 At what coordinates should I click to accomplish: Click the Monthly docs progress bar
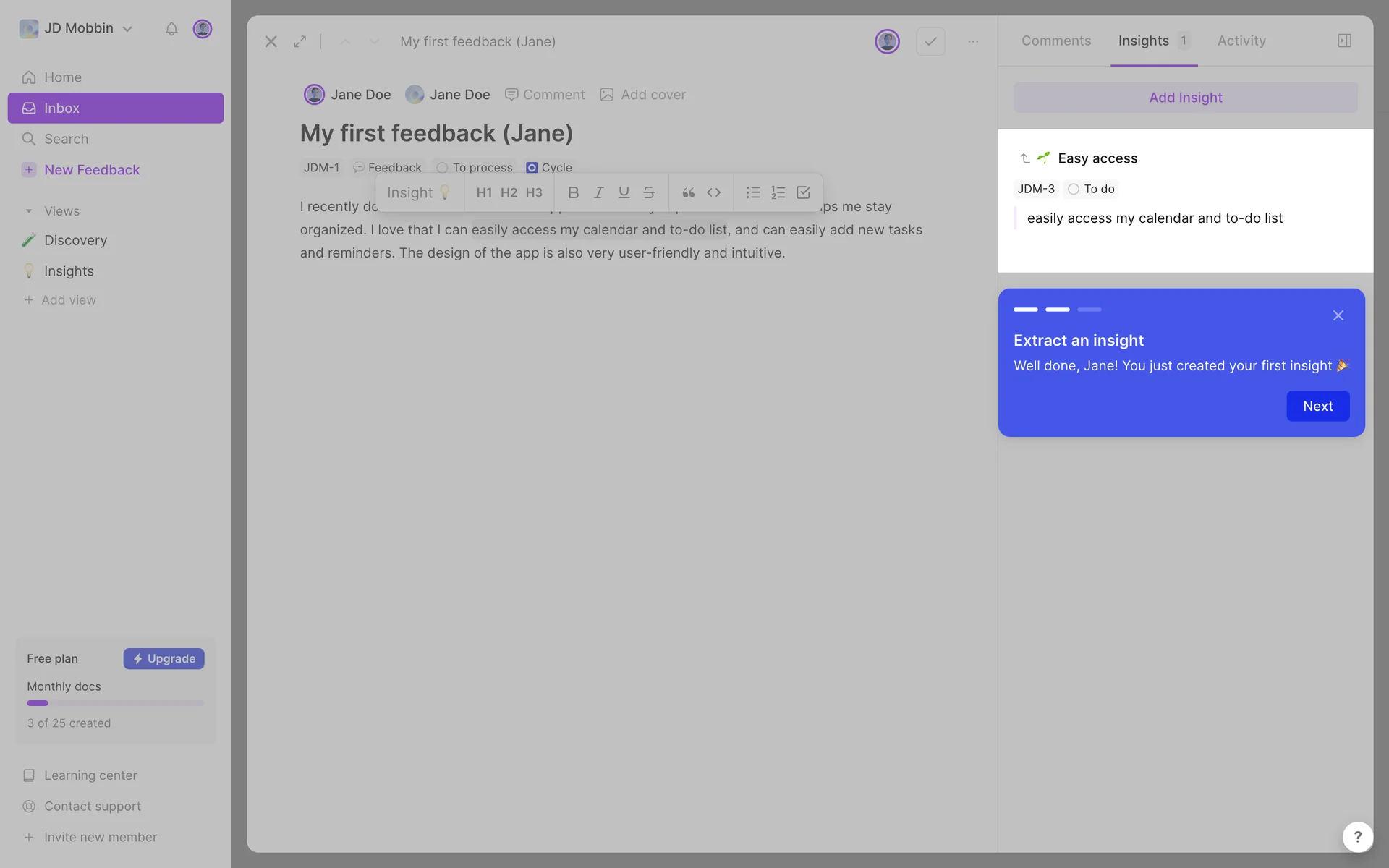click(x=115, y=703)
